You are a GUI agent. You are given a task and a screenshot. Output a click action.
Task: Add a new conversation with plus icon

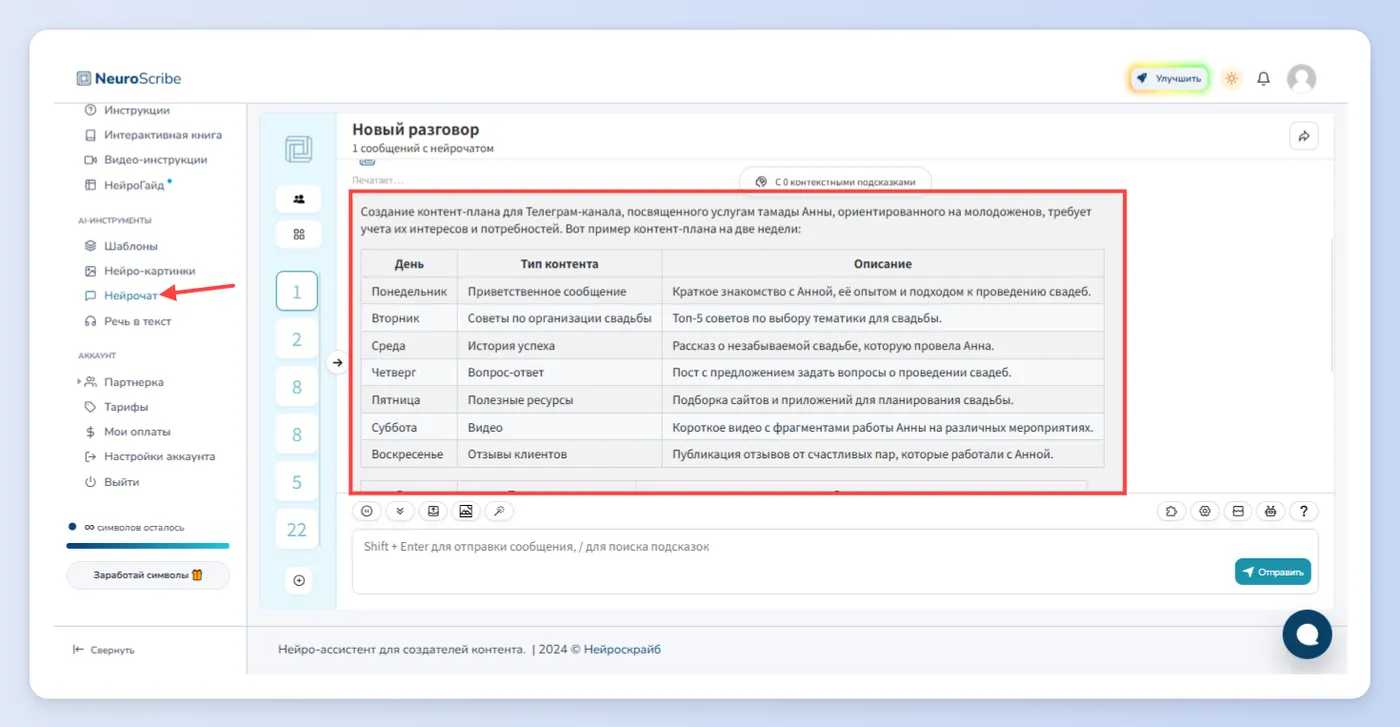[x=298, y=581]
